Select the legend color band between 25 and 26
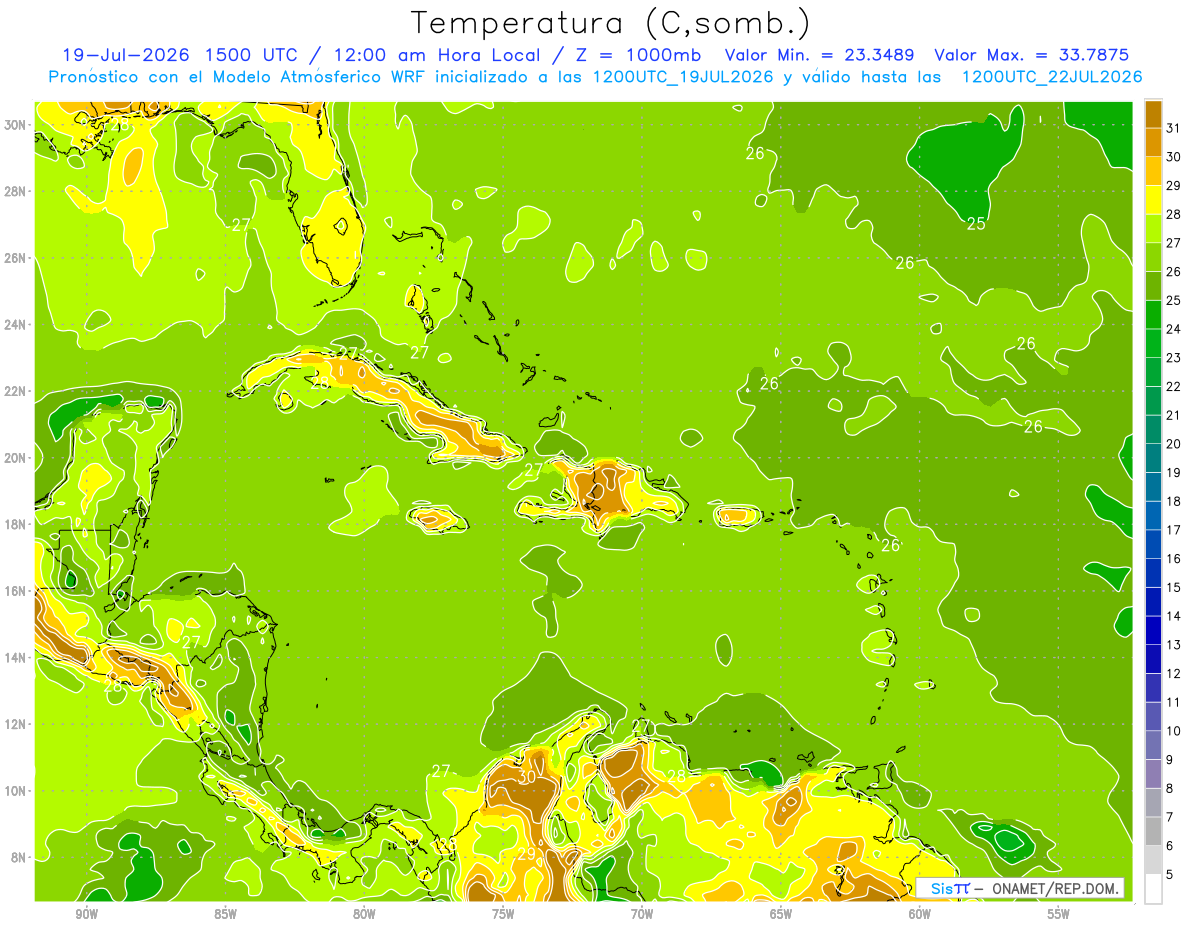Image resolution: width=1200 pixels, height=927 pixels. coord(1153,286)
